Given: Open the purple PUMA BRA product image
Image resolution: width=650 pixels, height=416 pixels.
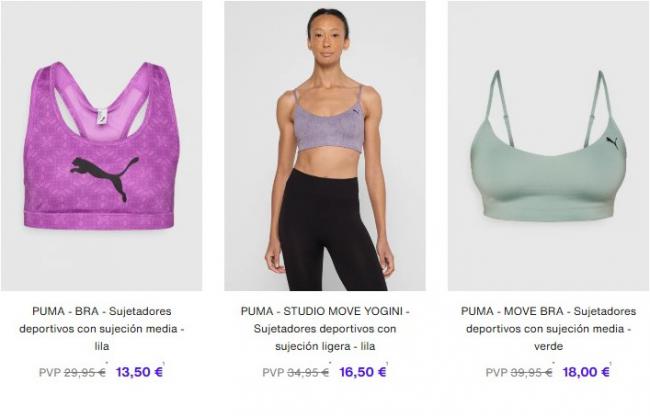Looking at the screenshot, I should [x=102, y=146].
